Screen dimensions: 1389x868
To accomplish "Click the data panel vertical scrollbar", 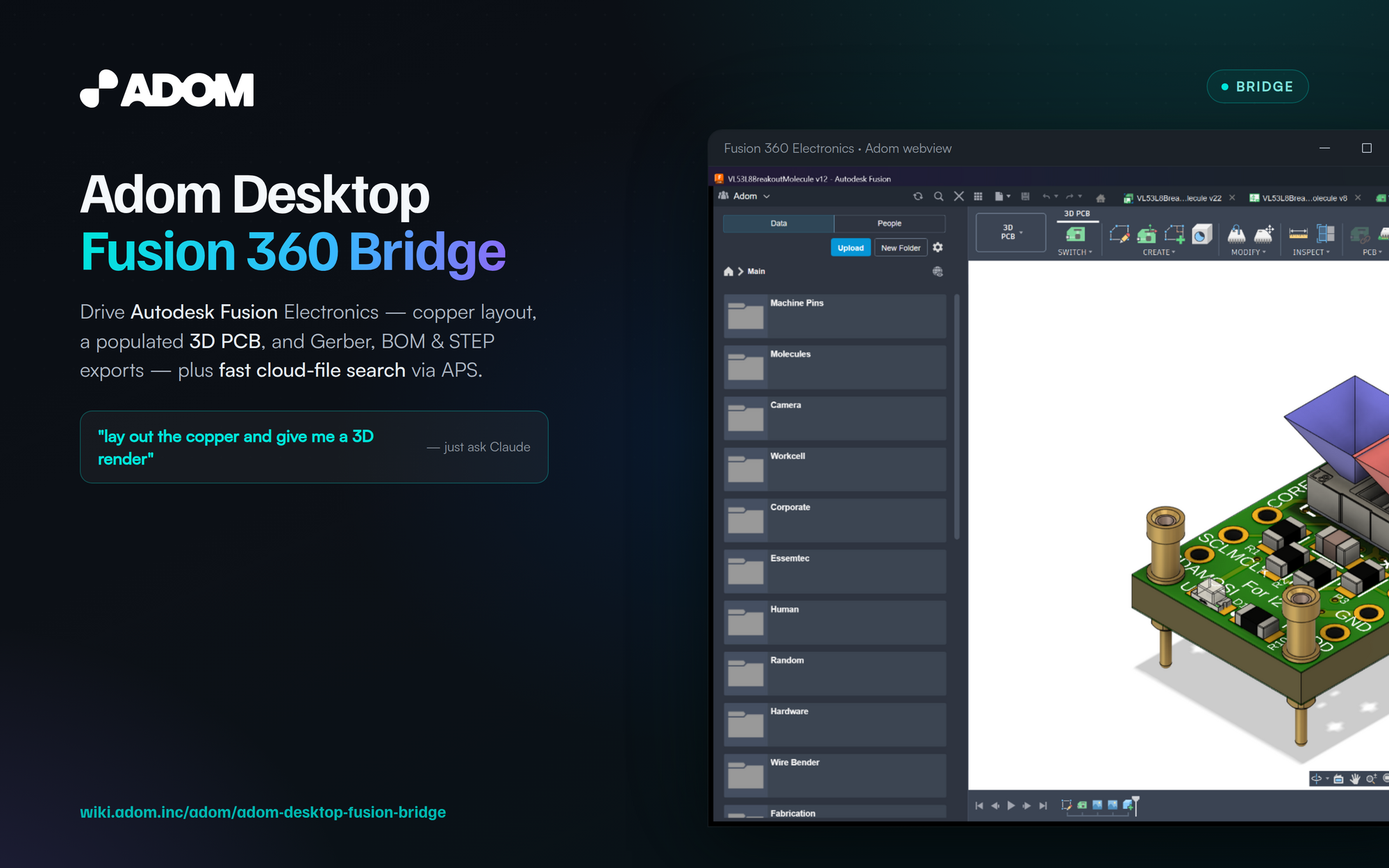I will (x=957, y=417).
